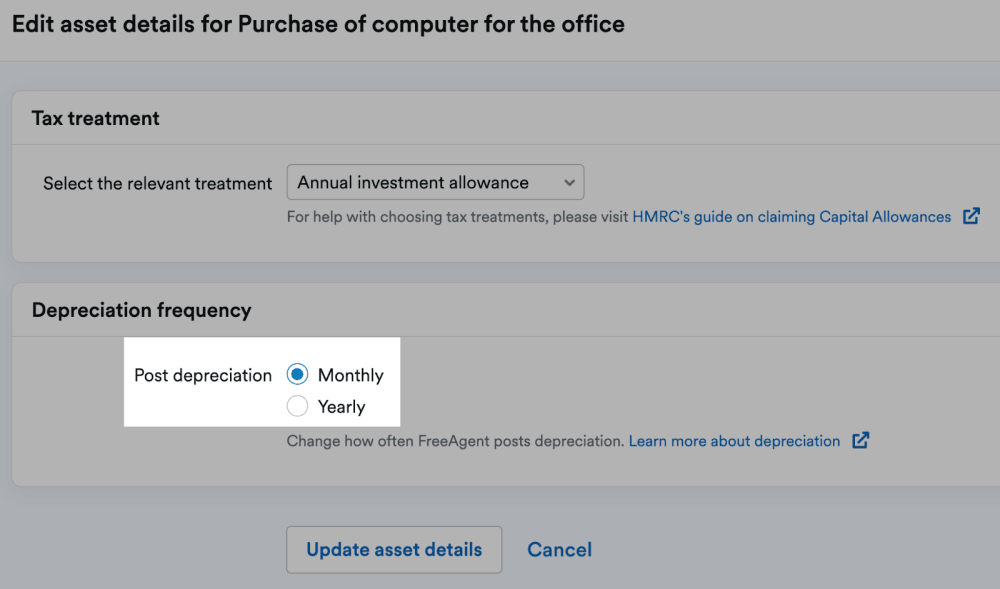Click external link icon beside HMRC's guide
The height and width of the screenshot is (589, 1000).
tap(971, 216)
